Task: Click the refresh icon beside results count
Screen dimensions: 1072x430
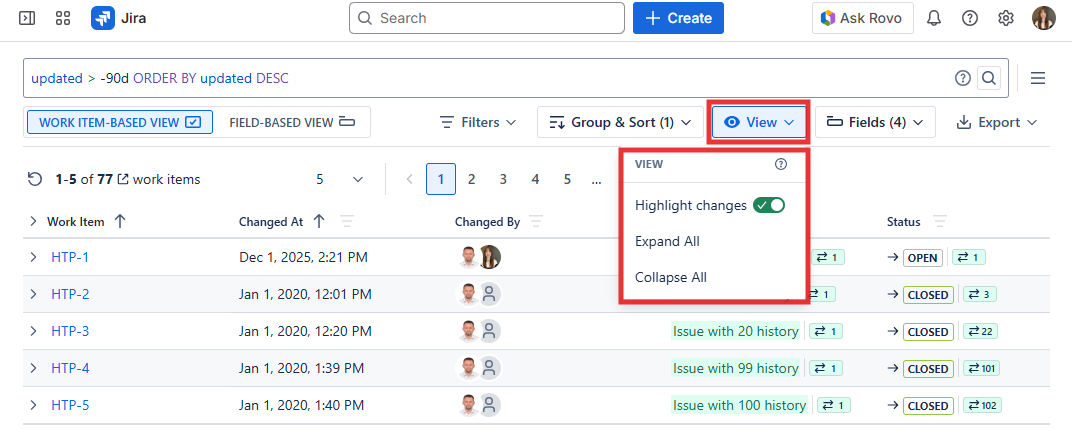Action: (x=35, y=179)
